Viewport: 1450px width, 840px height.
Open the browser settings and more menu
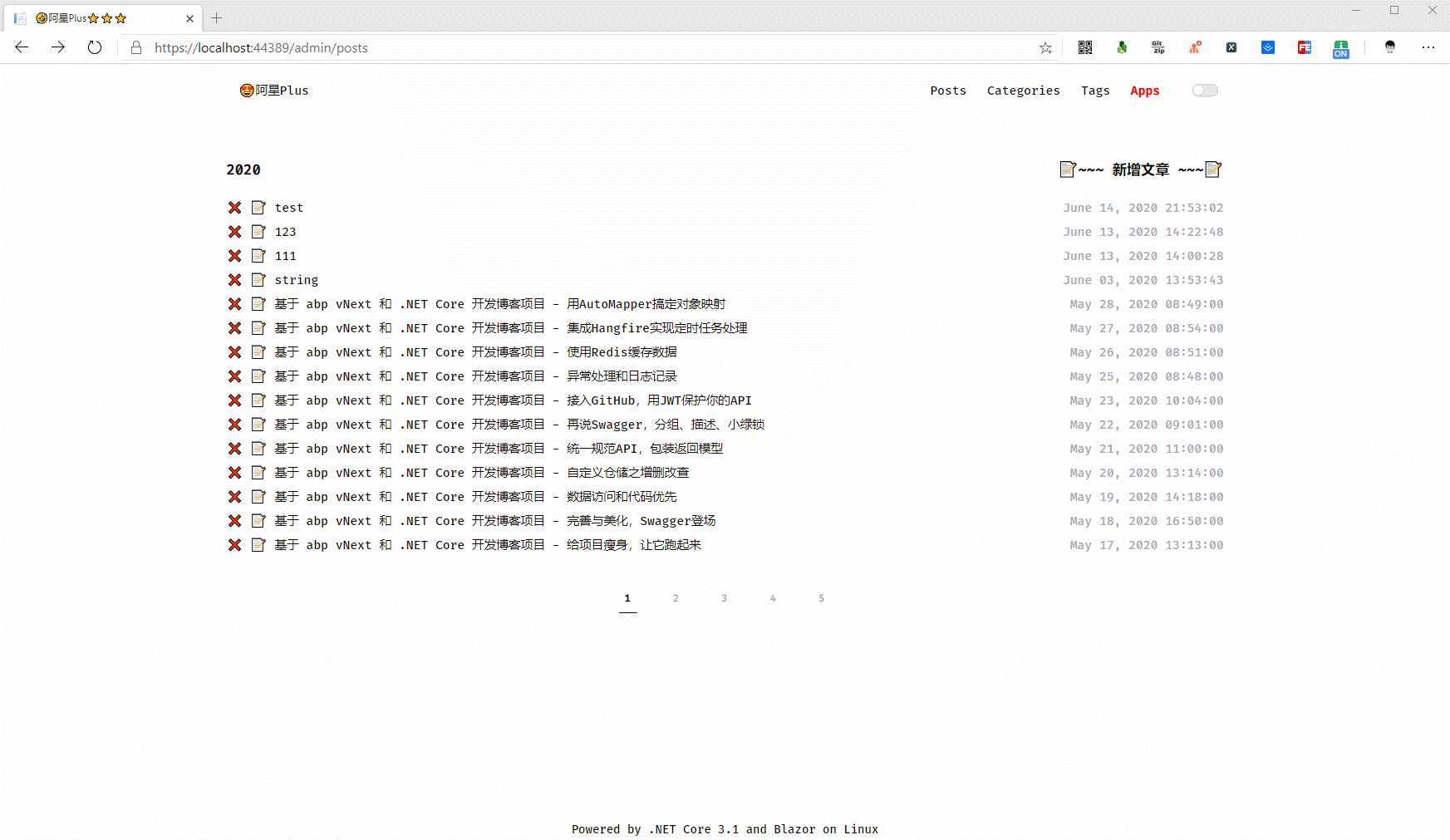point(1428,47)
